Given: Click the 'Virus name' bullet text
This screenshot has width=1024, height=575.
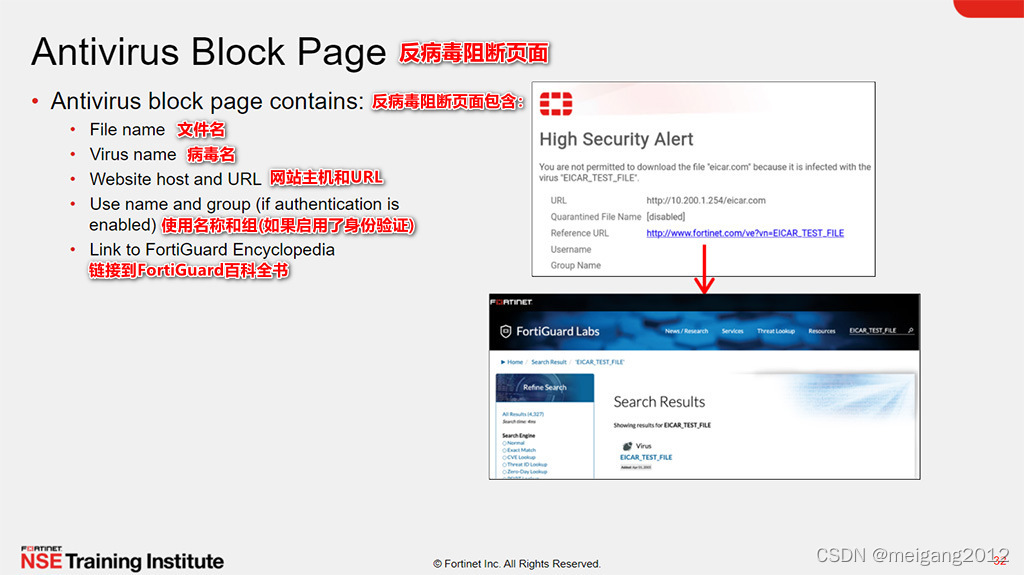Looking at the screenshot, I should pyautogui.click(x=133, y=155).
